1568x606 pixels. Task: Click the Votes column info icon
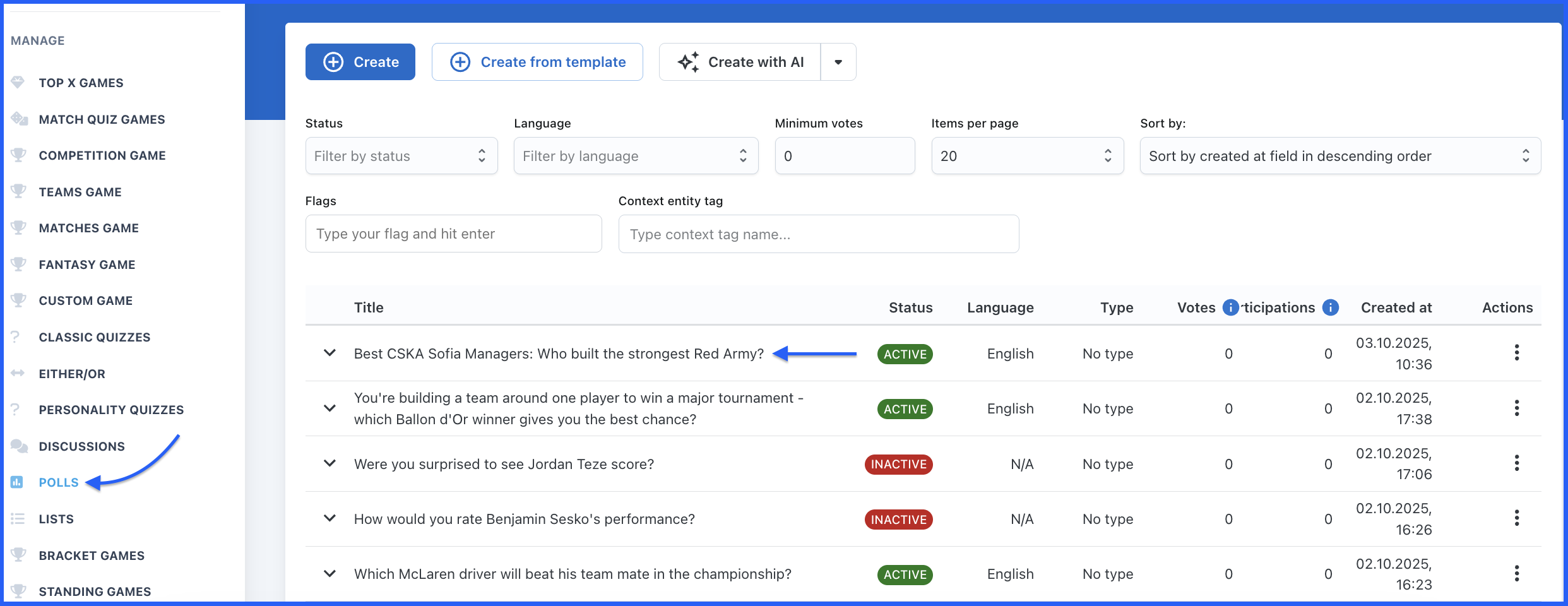[1230, 307]
